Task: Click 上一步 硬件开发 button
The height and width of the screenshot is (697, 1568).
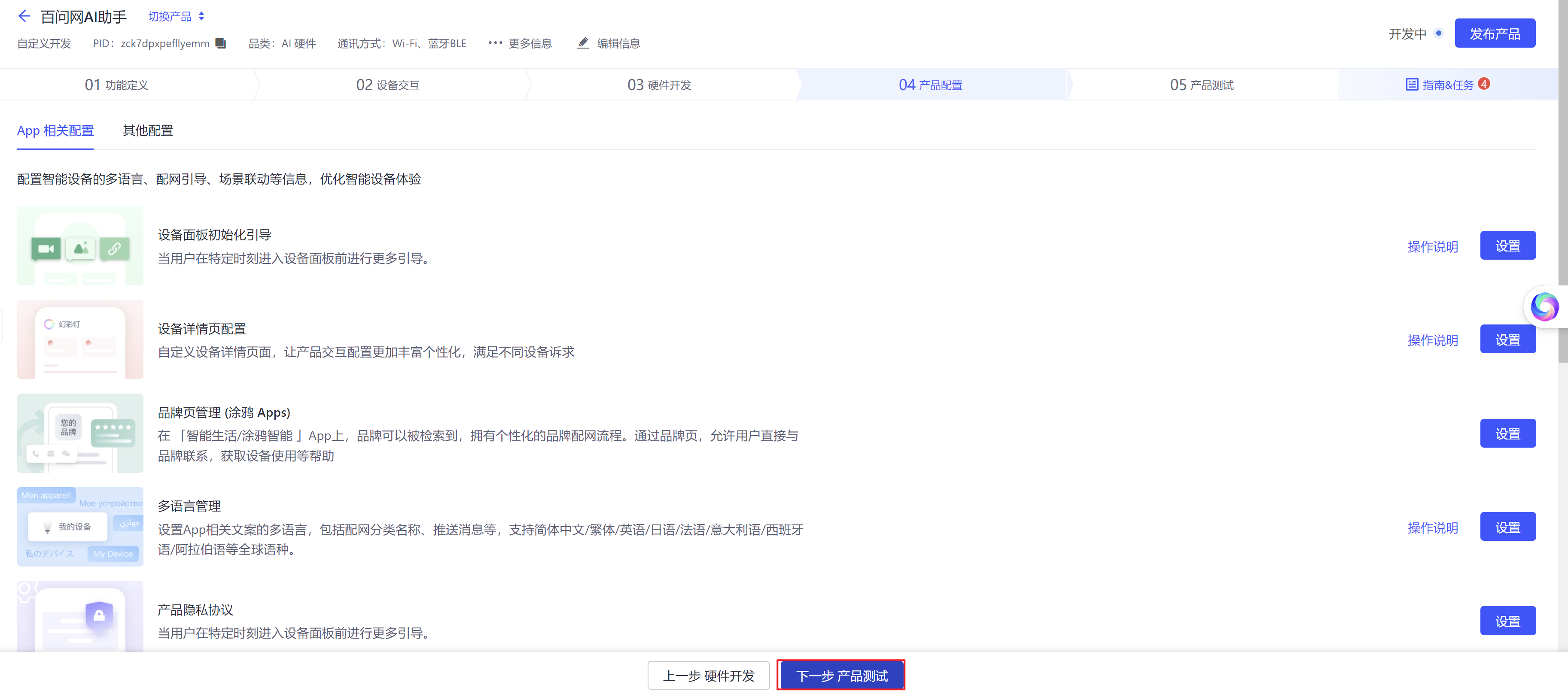Action: [x=709, y=676]
